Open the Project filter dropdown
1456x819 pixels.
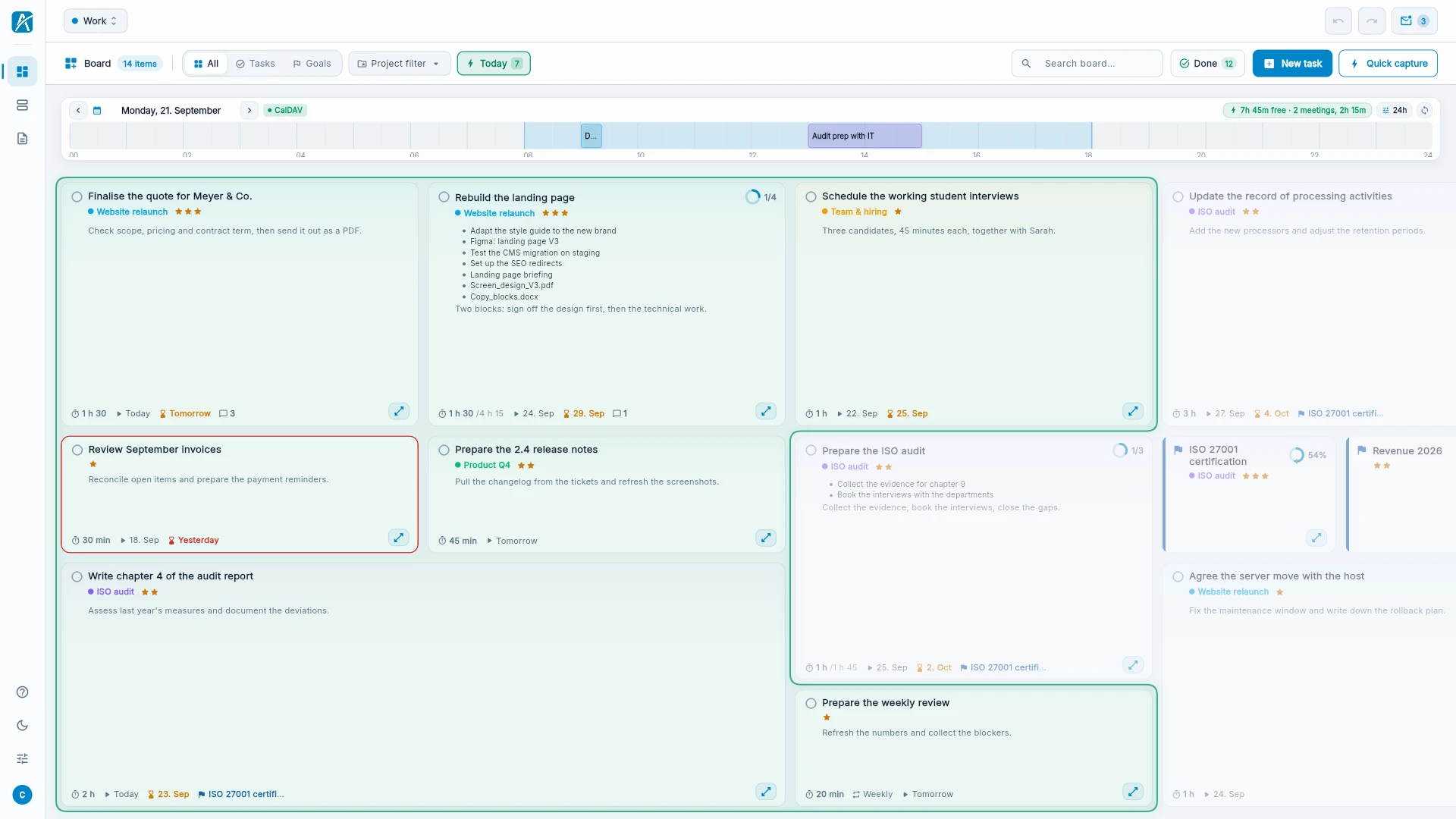tap(399, 64)
